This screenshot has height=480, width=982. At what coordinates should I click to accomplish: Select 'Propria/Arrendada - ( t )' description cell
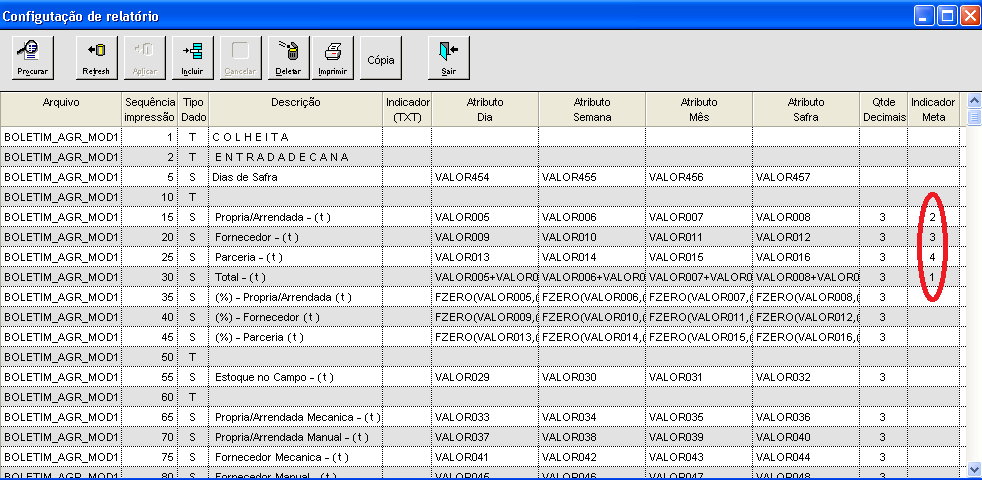[296, 217]
